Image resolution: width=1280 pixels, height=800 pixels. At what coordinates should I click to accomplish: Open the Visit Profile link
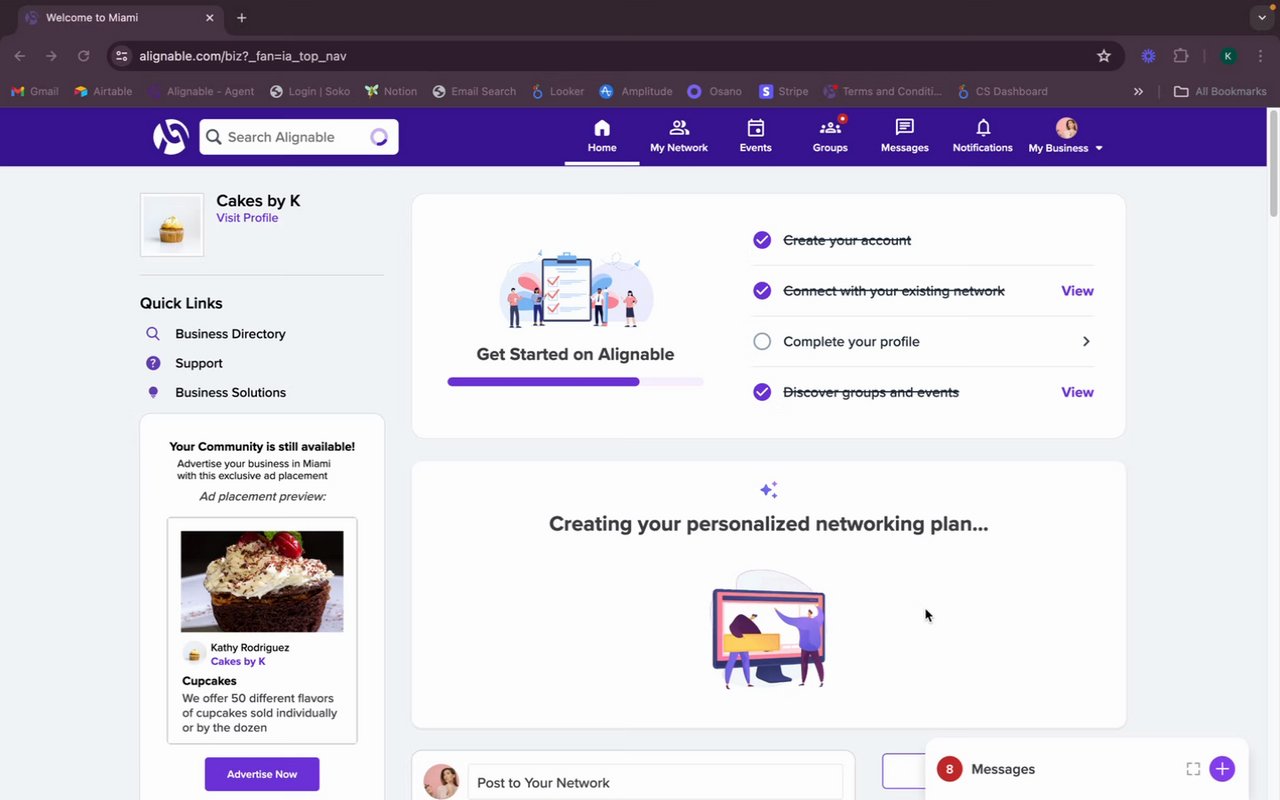[247, 218]
